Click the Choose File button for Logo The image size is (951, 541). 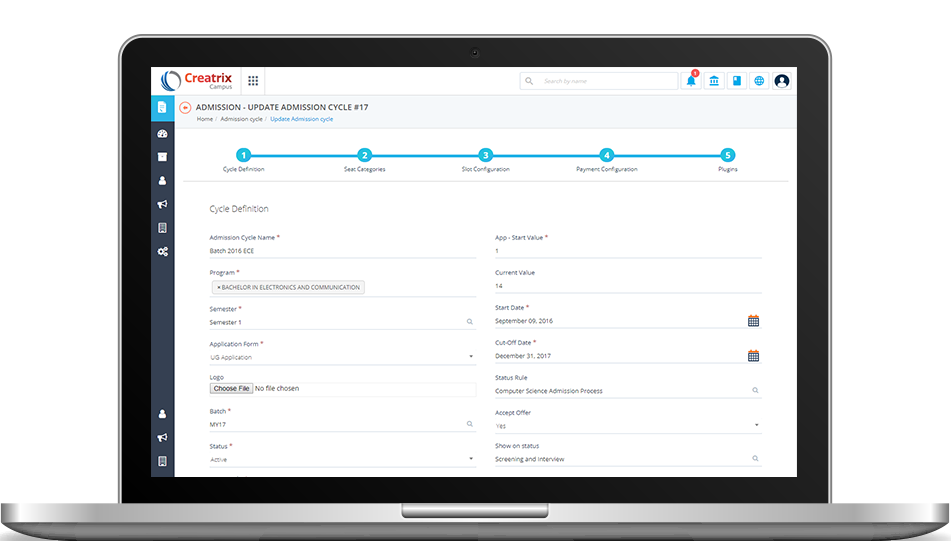click(231, 388)
